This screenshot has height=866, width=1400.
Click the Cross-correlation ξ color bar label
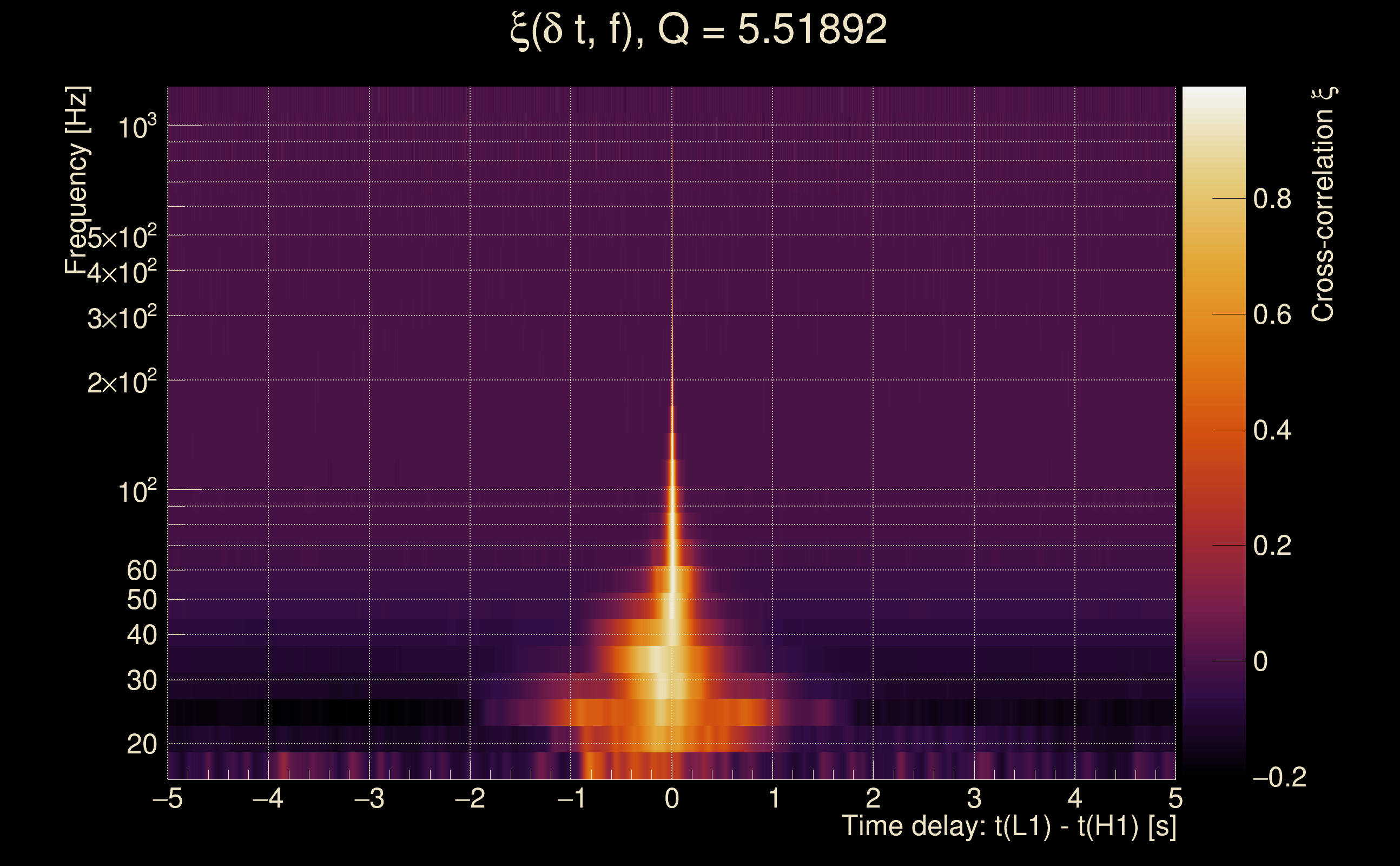point(1323,205)
